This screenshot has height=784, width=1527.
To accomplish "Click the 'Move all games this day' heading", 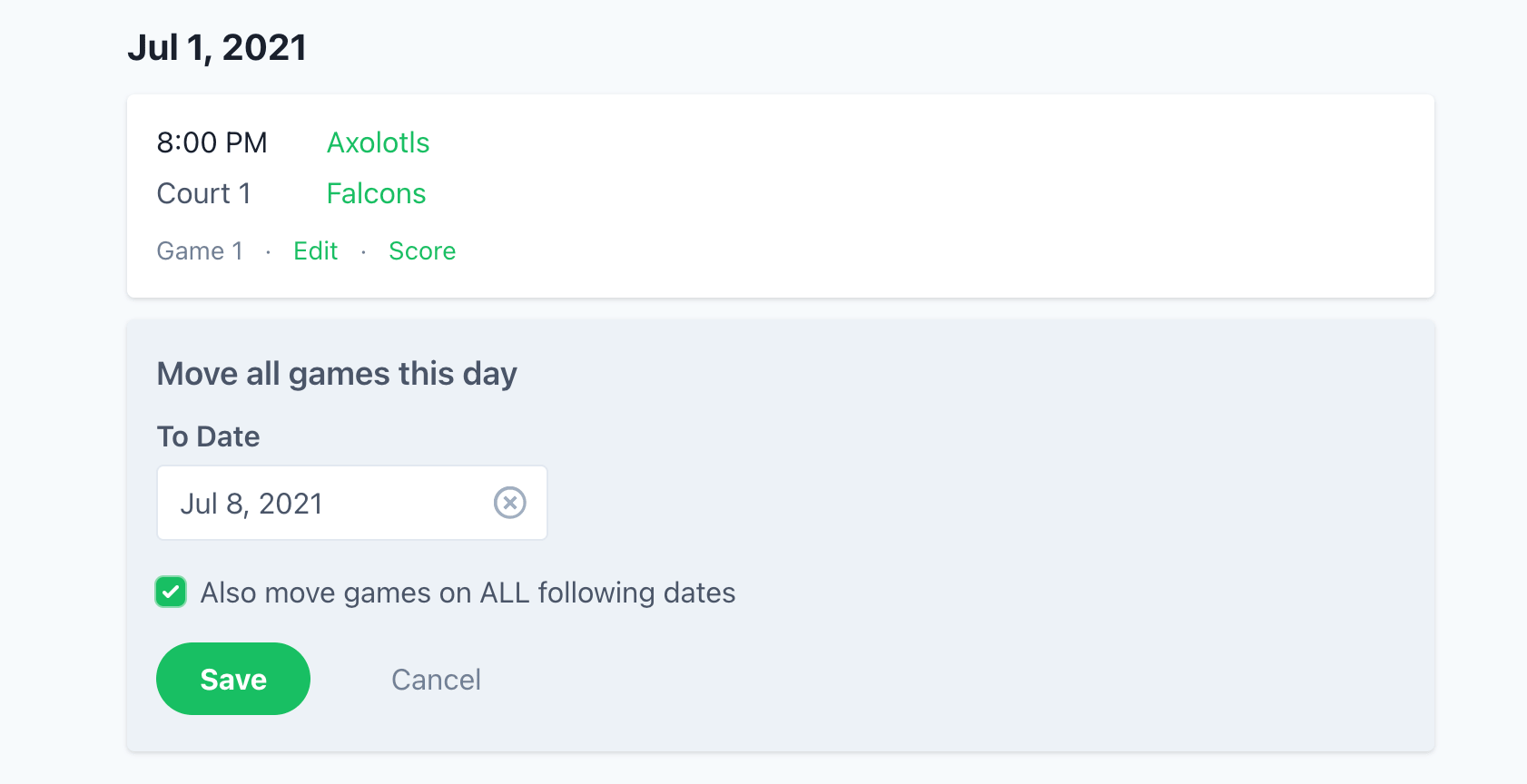I will click(337, 374).
